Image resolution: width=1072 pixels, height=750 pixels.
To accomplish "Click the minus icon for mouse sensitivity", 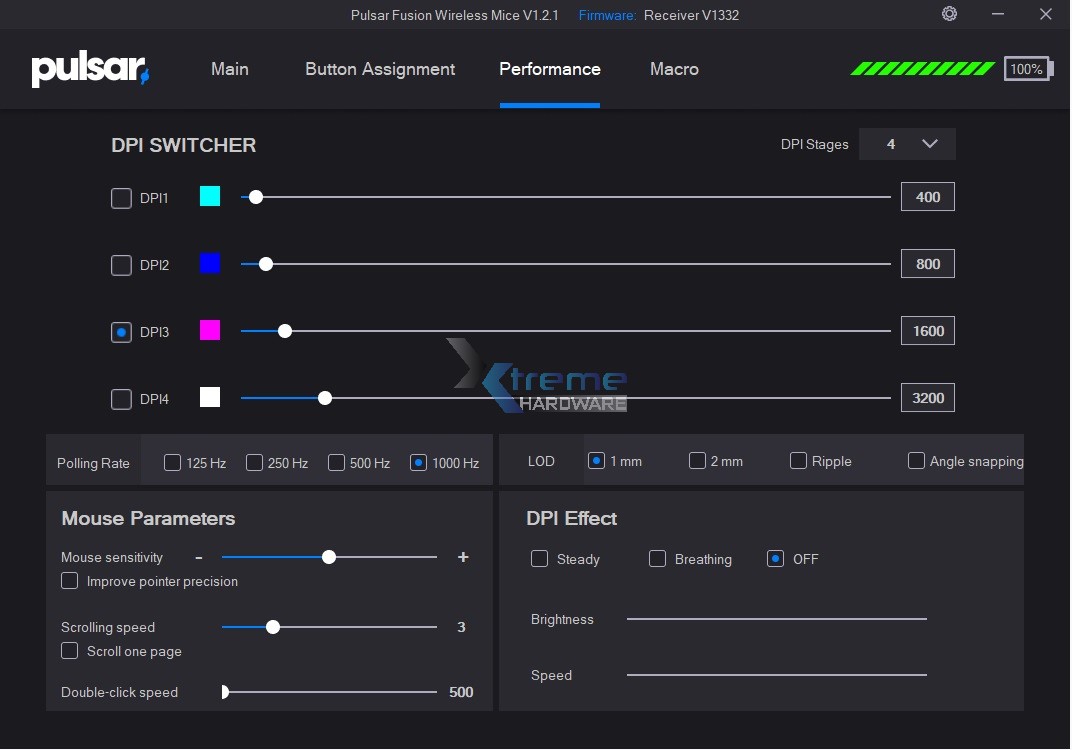I will click(199, 558).
